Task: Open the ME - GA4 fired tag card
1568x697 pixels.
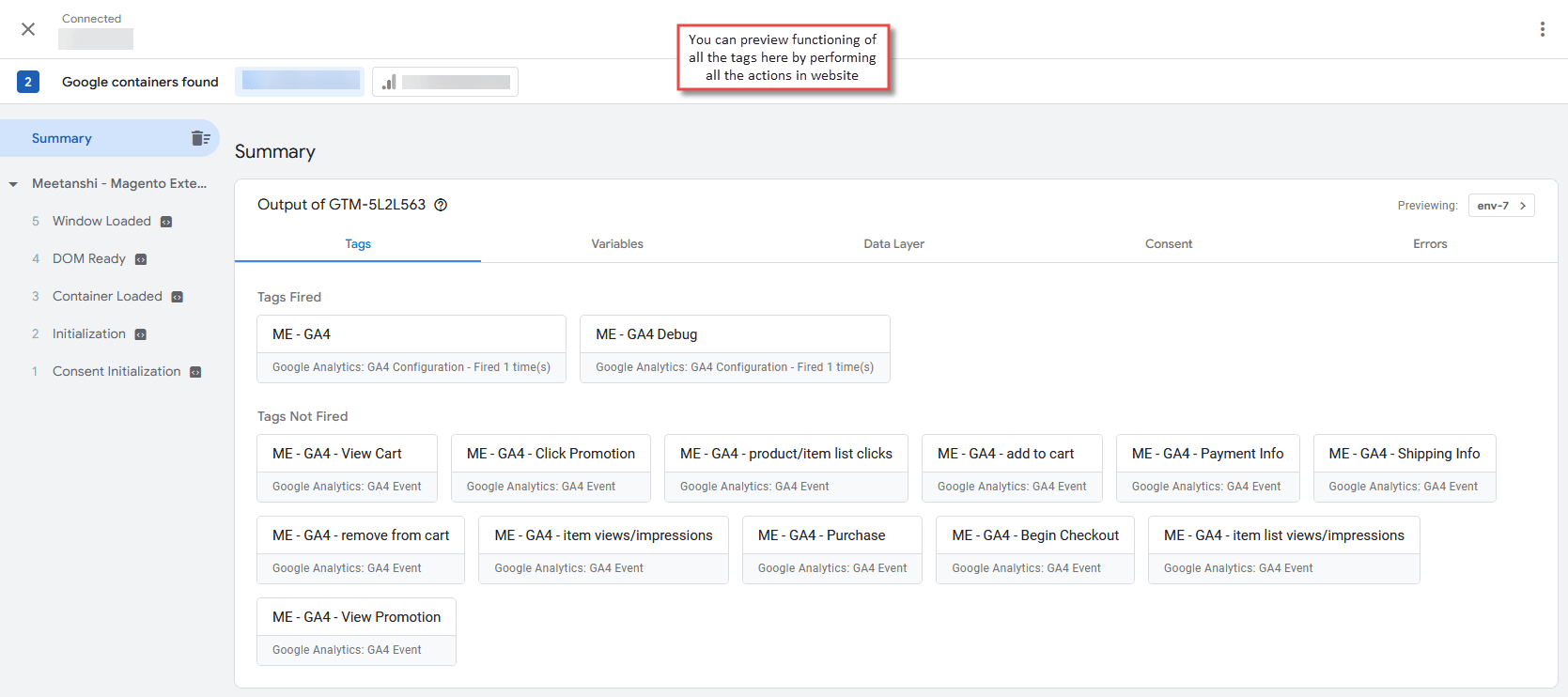Action: (411, 348)
